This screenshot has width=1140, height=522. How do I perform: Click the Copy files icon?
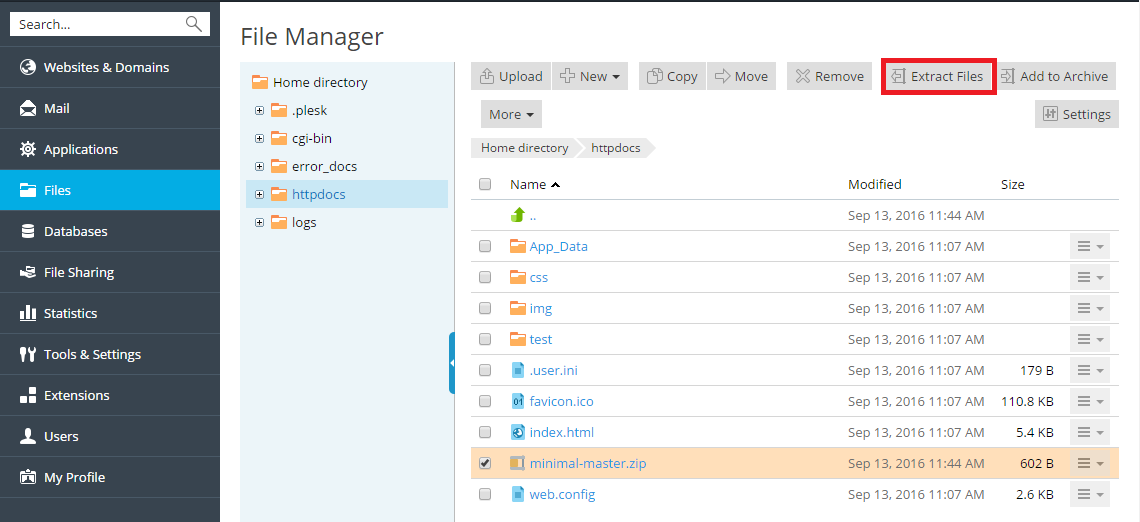coord(655,77)
